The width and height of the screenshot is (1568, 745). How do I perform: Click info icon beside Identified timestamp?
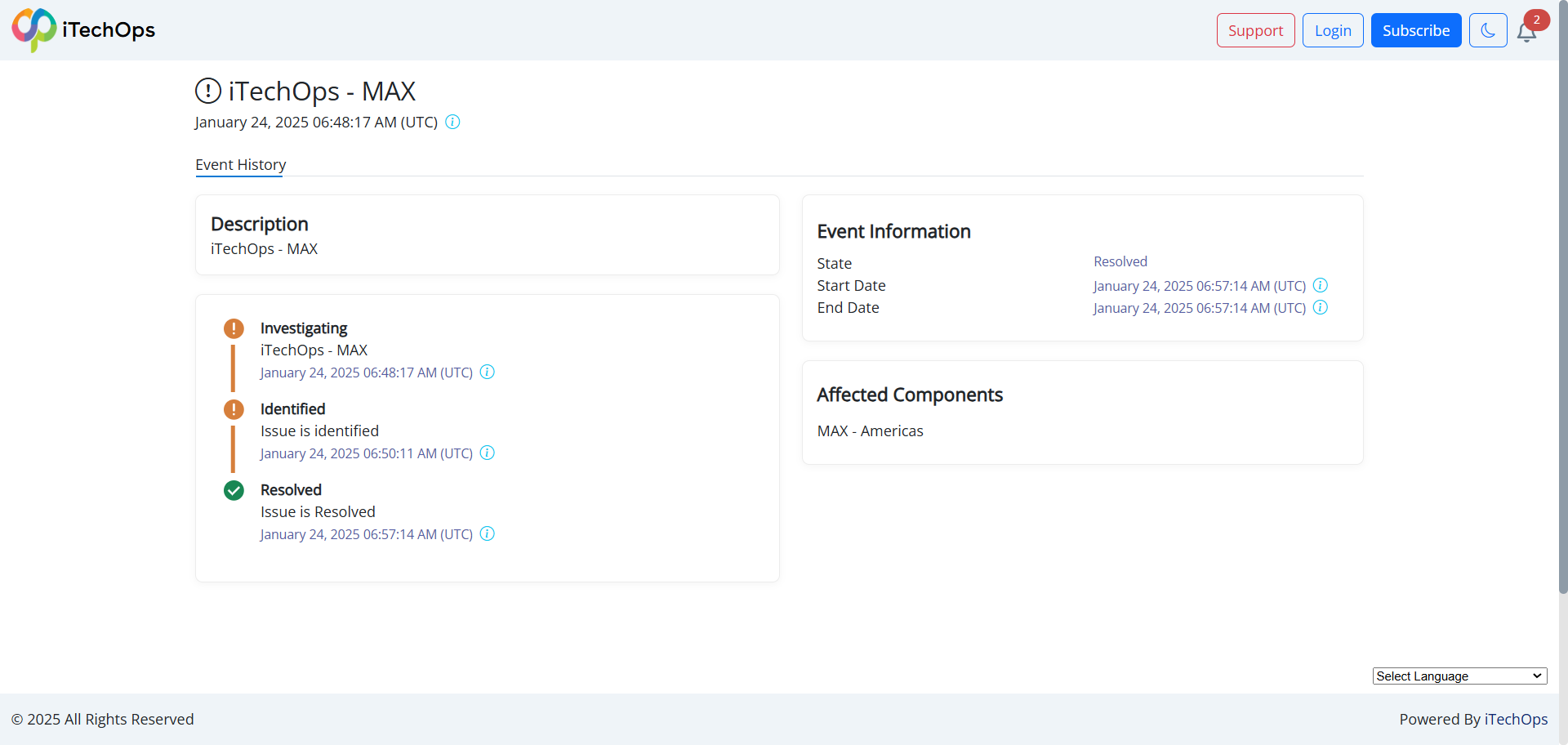[x=487, y=453]
